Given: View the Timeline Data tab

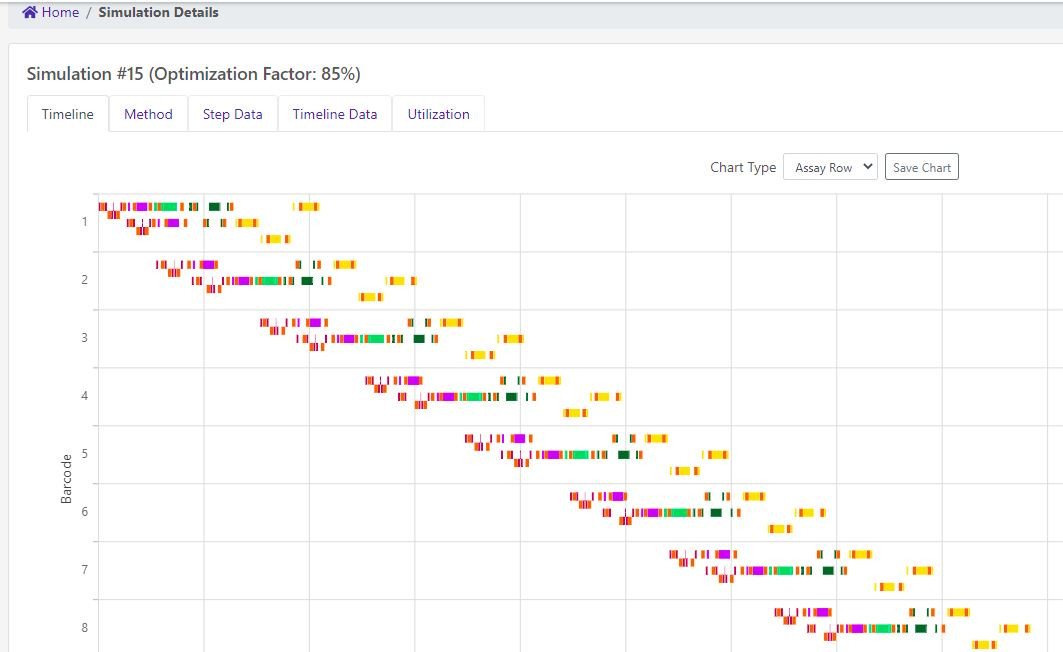Looking at the screenshot, I should (x=334, y=114).
